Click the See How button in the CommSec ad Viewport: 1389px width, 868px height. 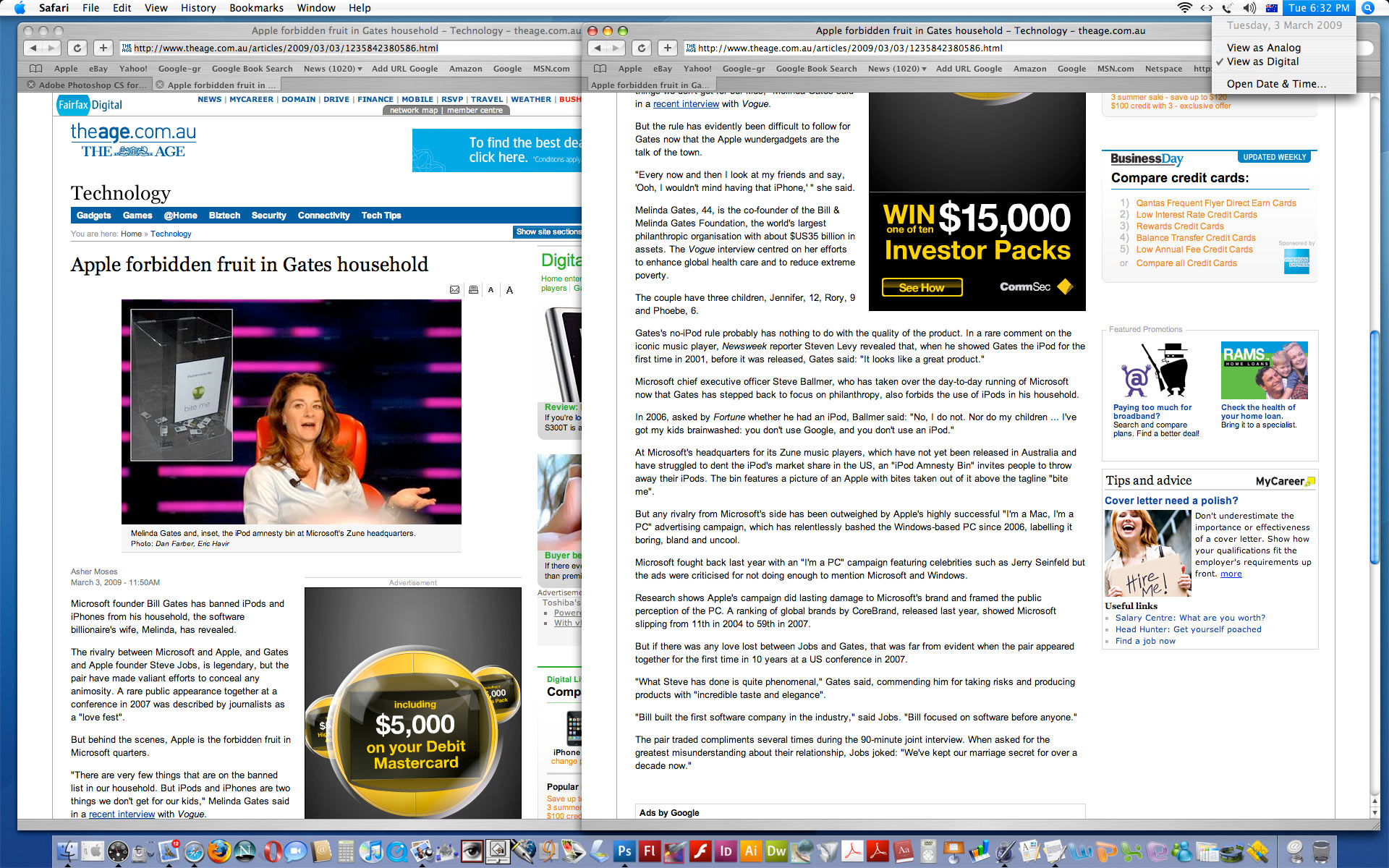tap(922, 288)
